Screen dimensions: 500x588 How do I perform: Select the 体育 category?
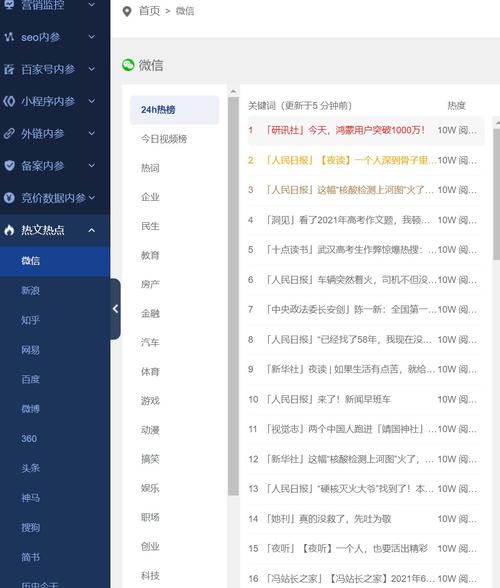[150, 372]
